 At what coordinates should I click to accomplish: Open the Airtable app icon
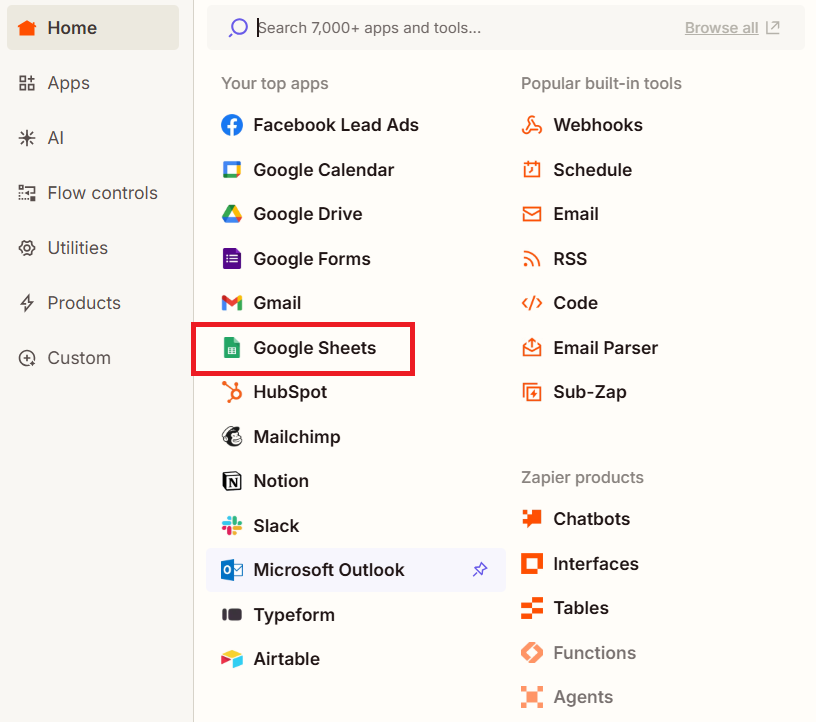point(232,659)
